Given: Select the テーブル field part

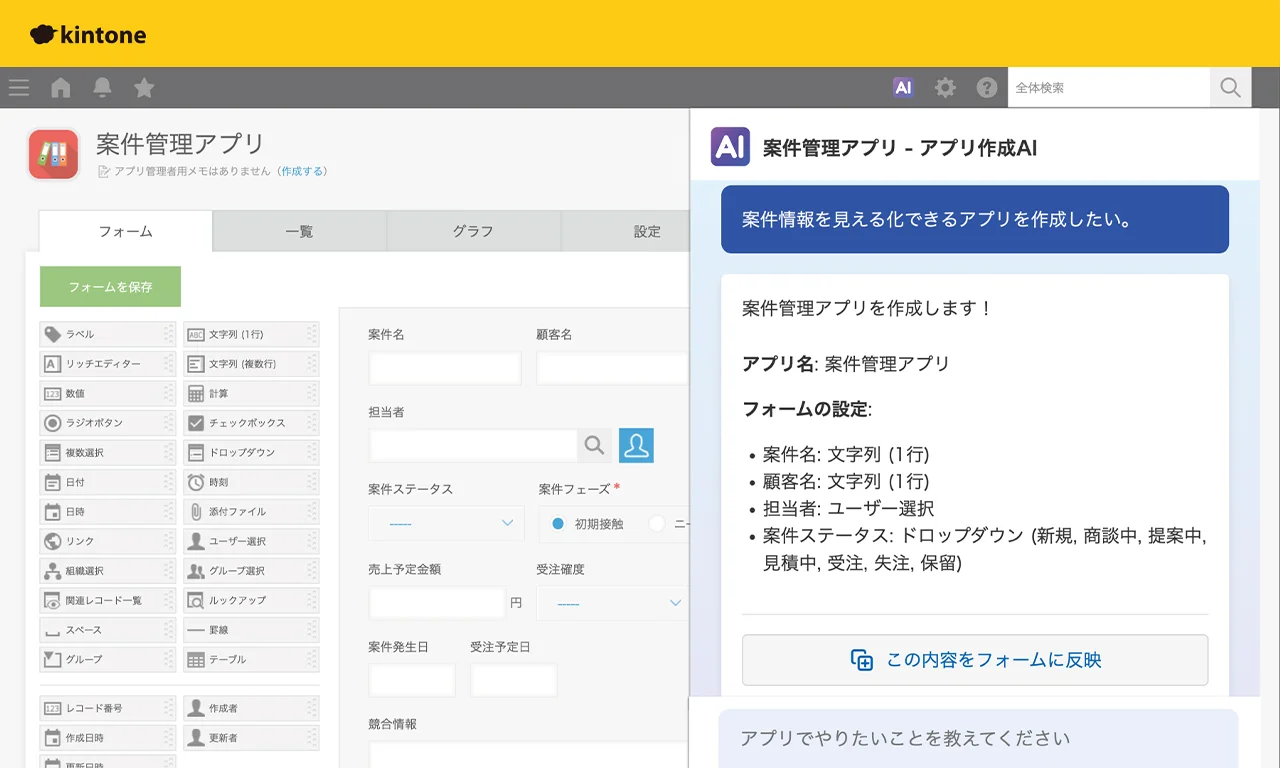Looking at the screenshot, I should coord(251,659).
